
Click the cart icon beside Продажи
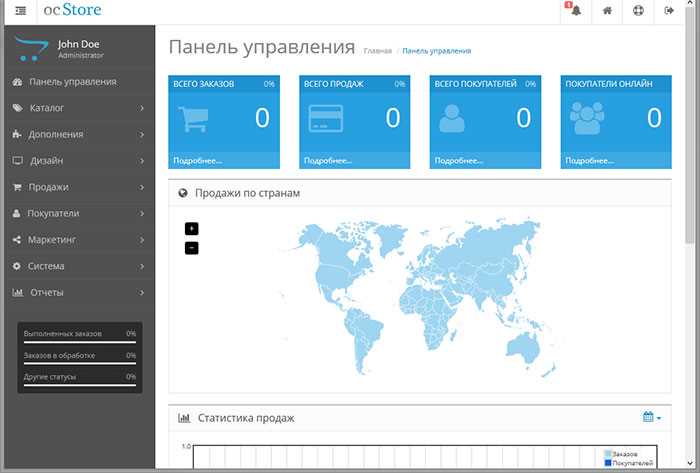tap(17, 187)
